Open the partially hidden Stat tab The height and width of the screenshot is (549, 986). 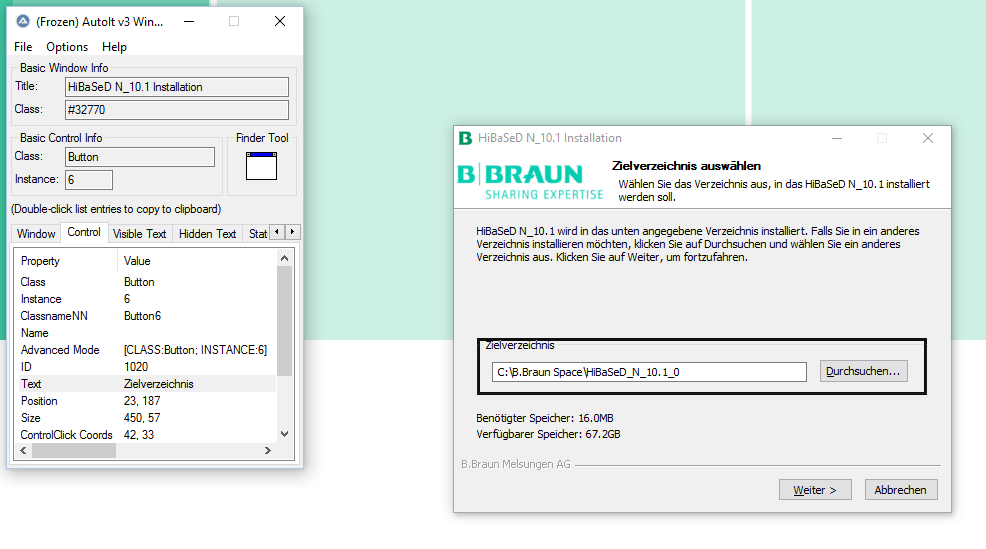click(x=257, y=233)
